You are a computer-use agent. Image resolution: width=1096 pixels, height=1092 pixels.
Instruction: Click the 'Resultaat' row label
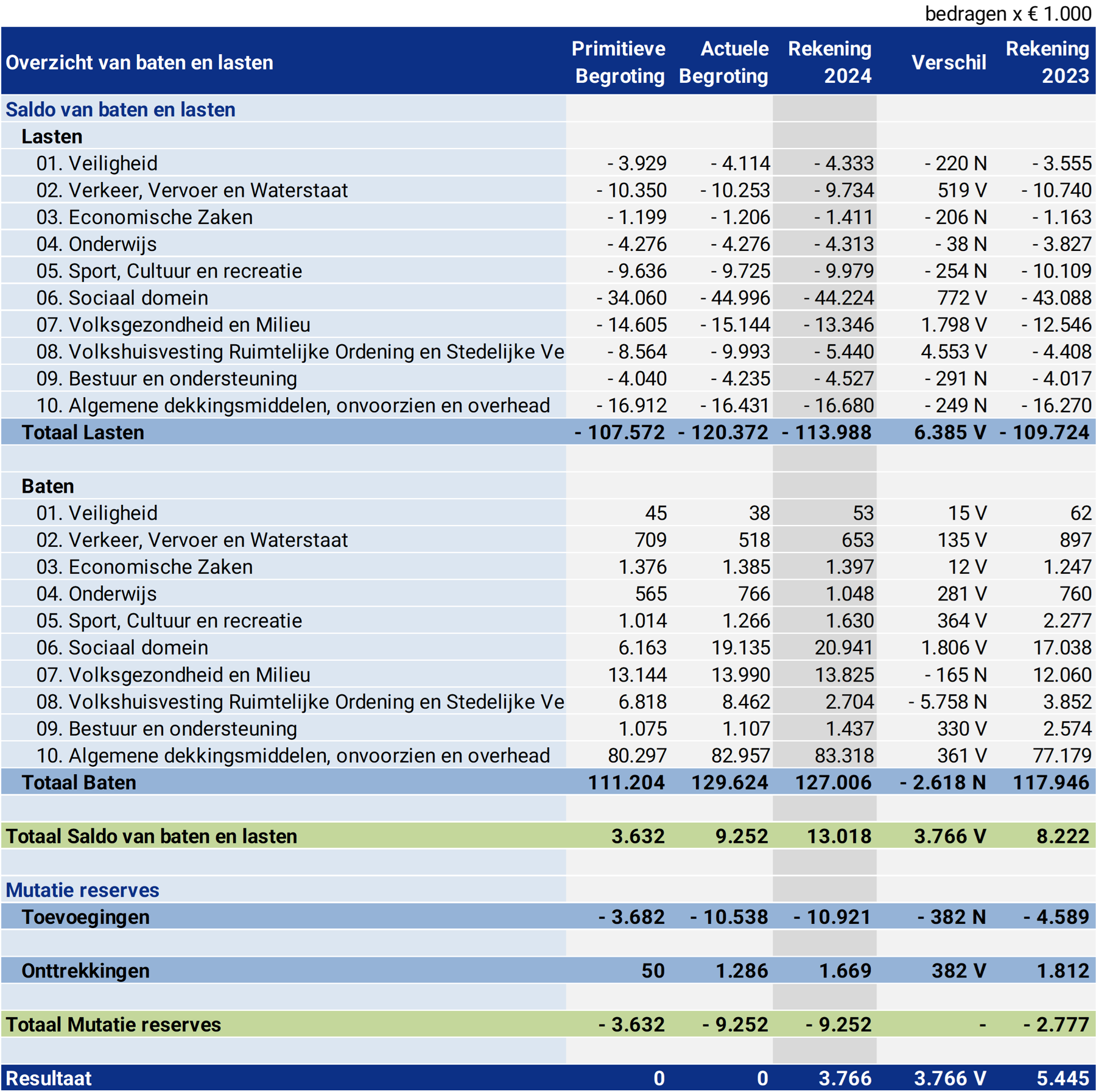pyautogui.click(x=49, y=1078)
